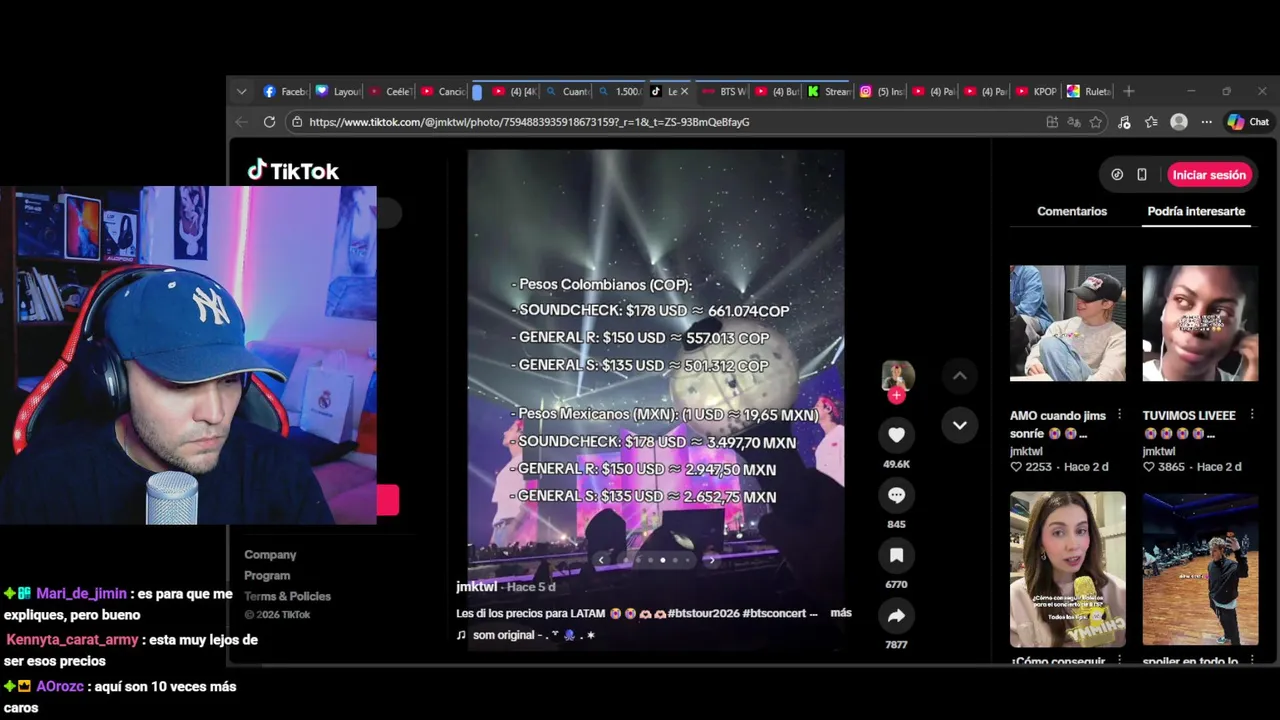Open the 'AMO cuando jims sonríe' video thumbnail

coord(1067,323)
